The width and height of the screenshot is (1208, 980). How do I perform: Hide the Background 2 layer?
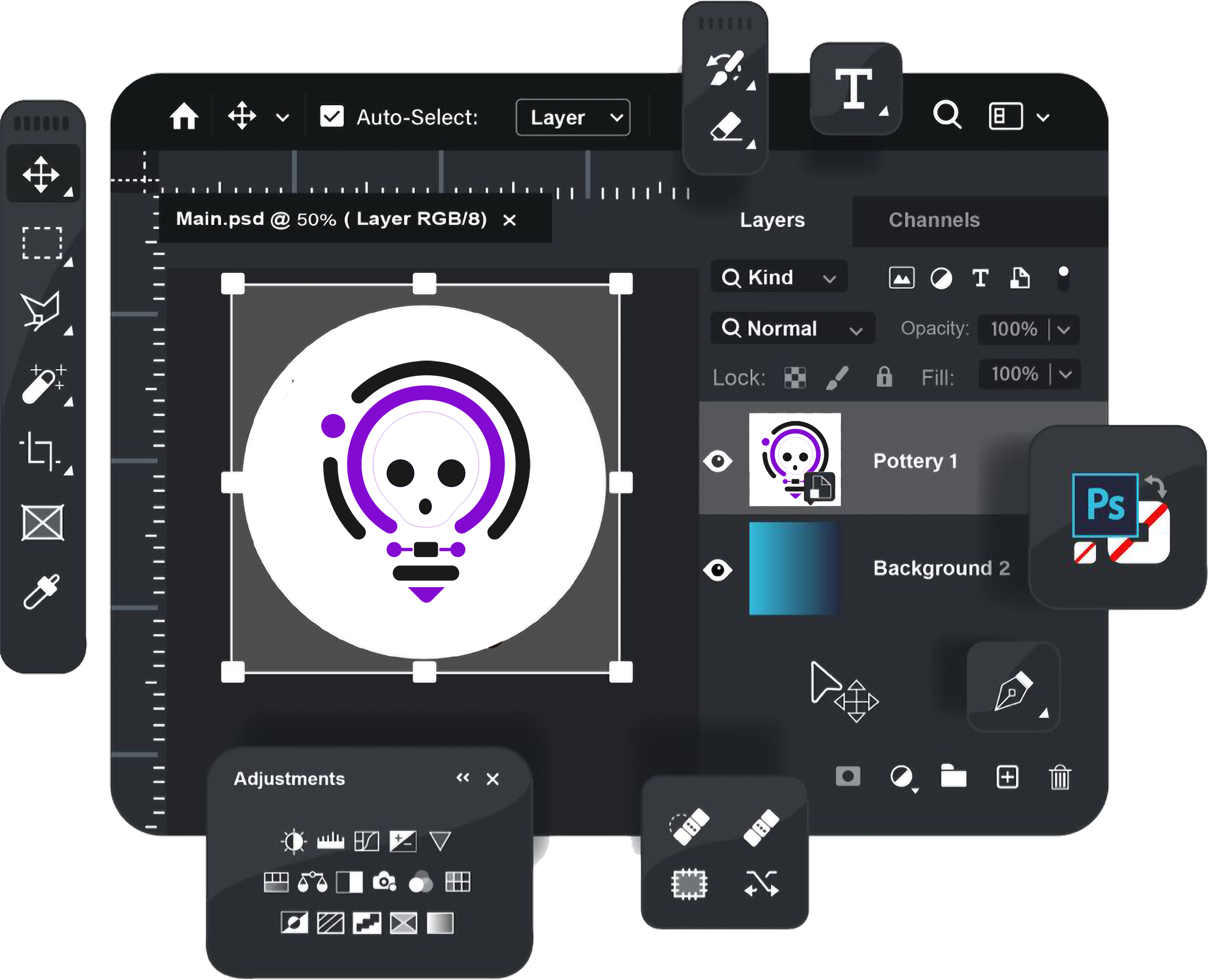point(718,569)
